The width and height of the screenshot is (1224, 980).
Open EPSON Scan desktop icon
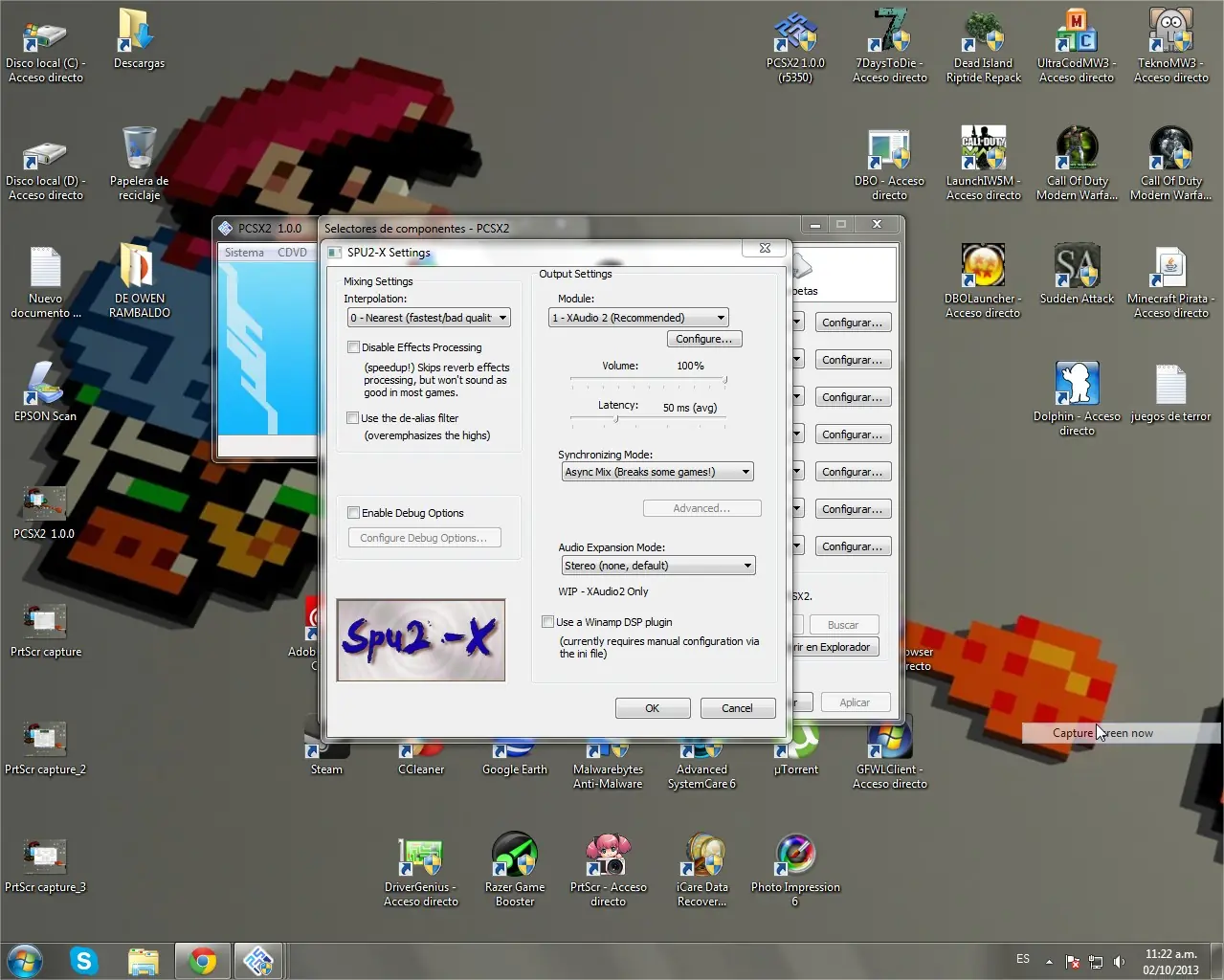(45, 392)
